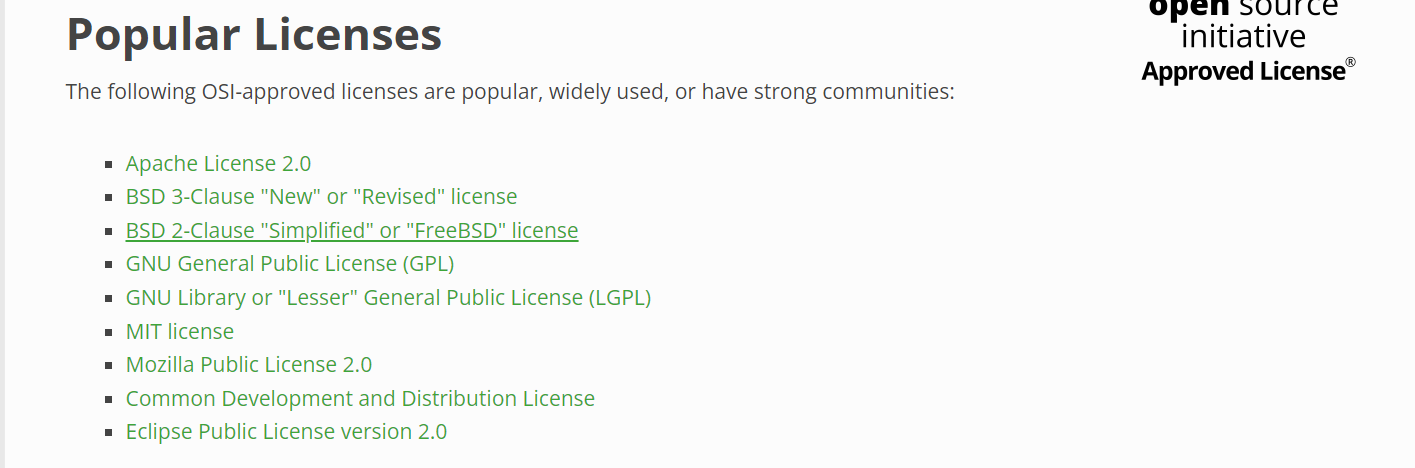
Task: Visit Eclipse Public License version 2.0
Action: click(286, 432)
